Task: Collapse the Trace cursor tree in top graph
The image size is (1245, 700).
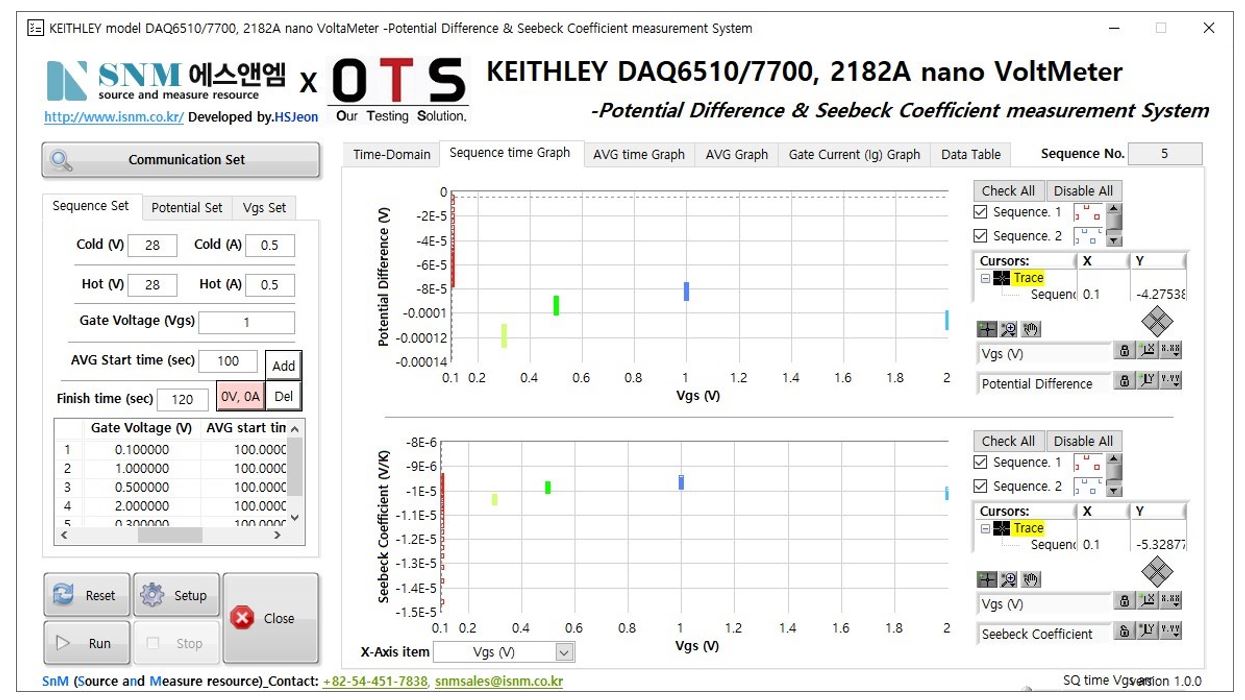Action: [x=986, y=278]
